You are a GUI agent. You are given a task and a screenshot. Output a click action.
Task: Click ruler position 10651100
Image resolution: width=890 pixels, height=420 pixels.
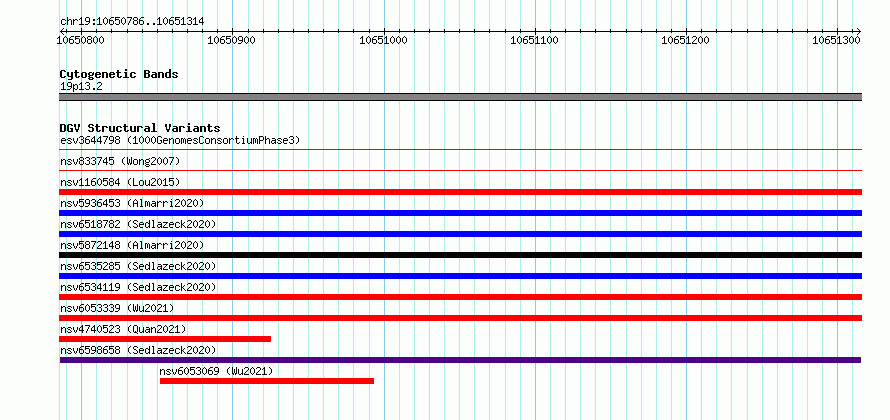pyautogui.click(x=535, y=40)
